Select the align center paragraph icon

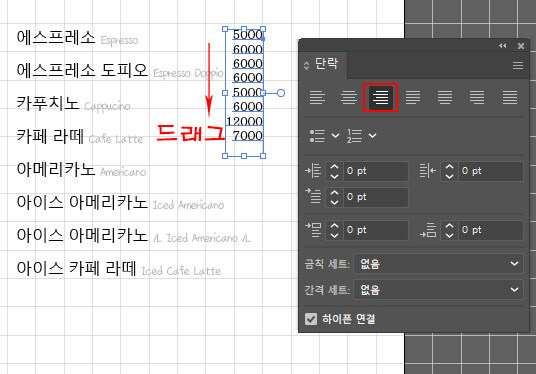(x=349, y=97)
